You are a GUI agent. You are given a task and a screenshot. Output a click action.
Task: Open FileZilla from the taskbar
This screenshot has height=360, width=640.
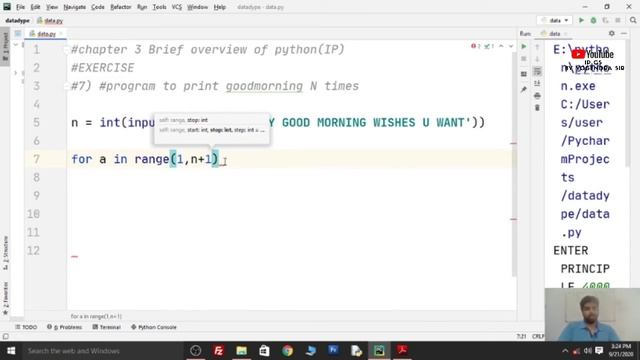click(x=218, y=351)
